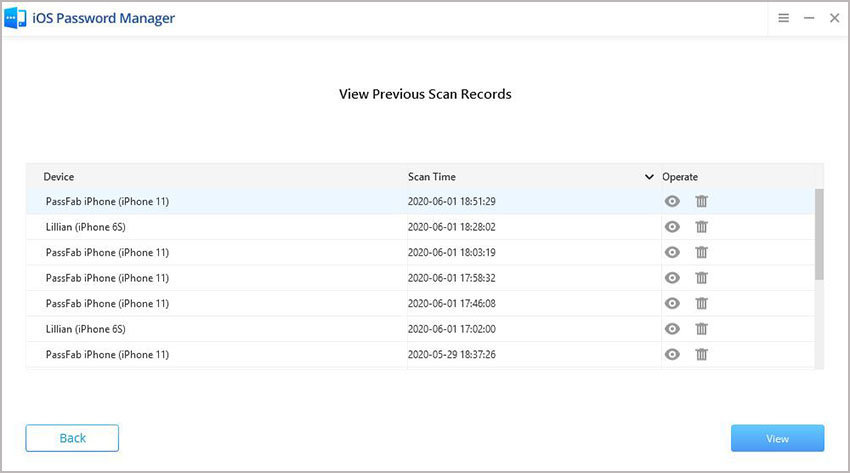The width and height of the screenshot is (850, 473).
Task: Select the PassFab iPhone row scanned 18:03:19
Action: click(420, 252)
